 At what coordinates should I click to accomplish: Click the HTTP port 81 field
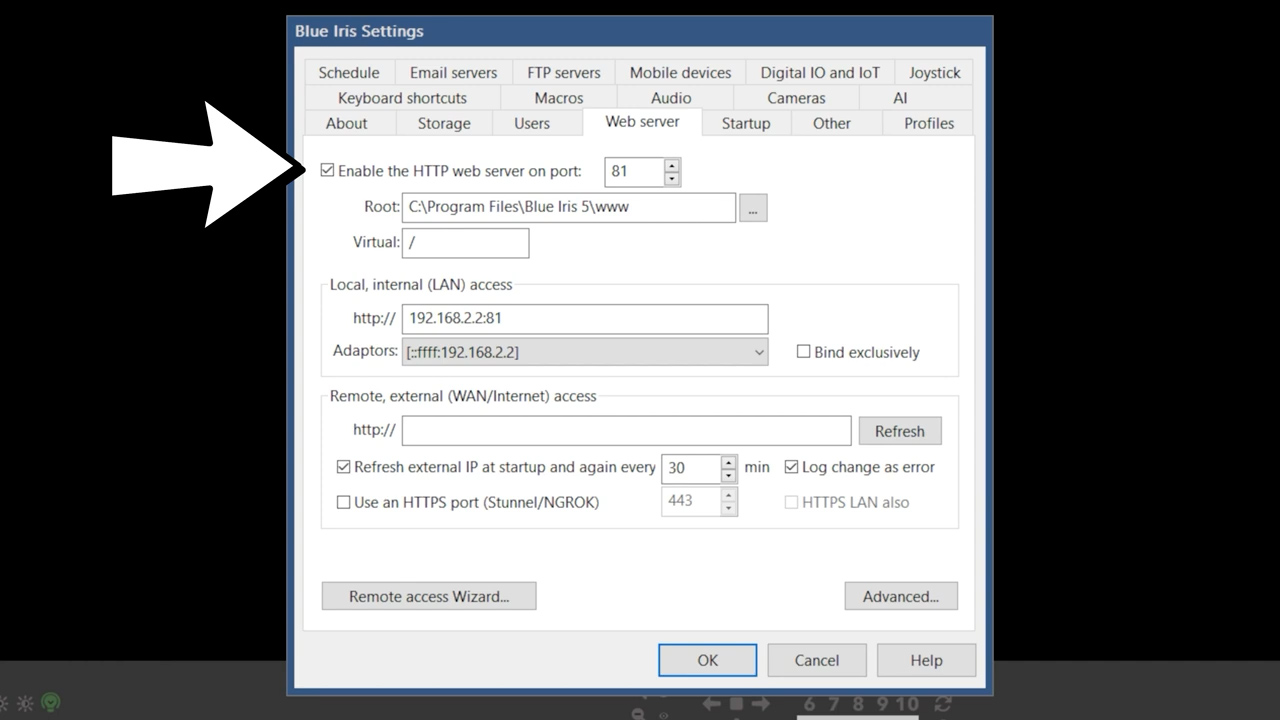coord(634,172)
